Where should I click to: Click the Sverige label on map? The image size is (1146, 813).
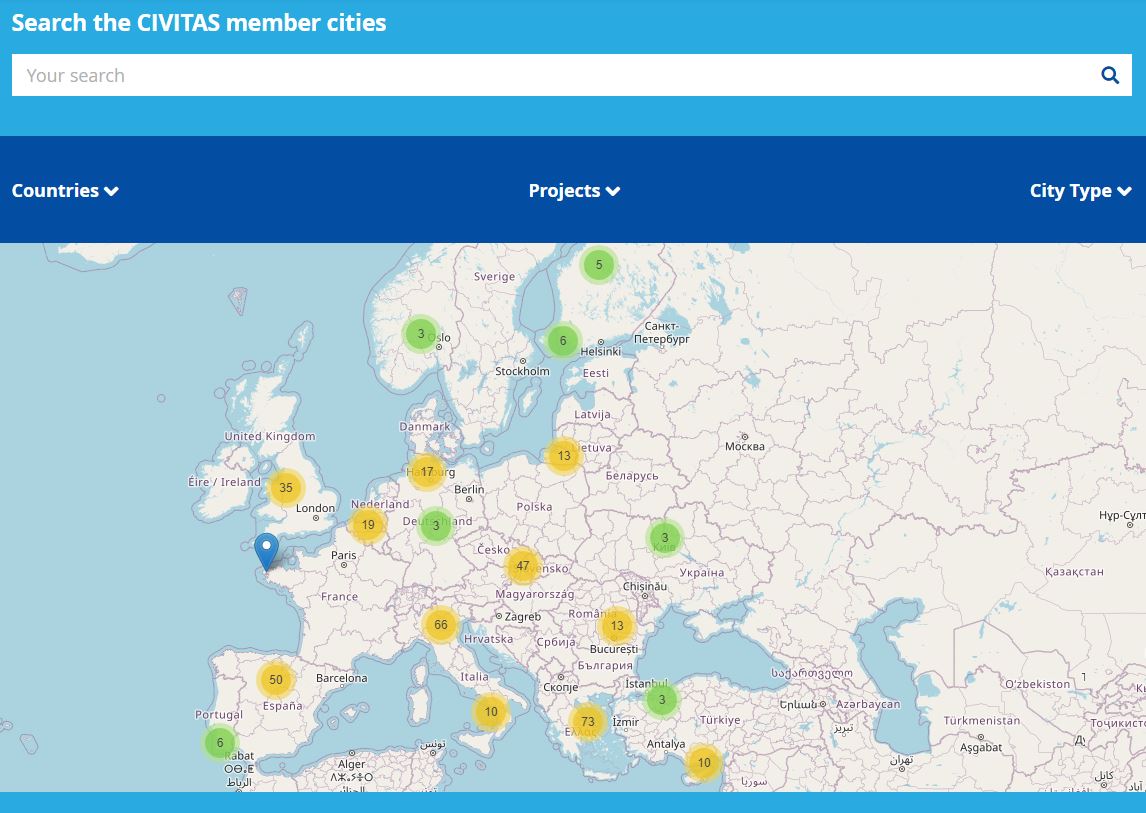click(494, 276)
